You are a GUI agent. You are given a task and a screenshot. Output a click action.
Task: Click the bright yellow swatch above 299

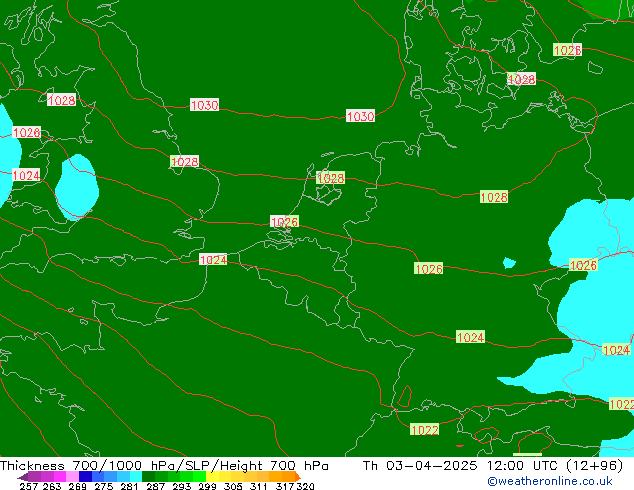click(213, 476)
